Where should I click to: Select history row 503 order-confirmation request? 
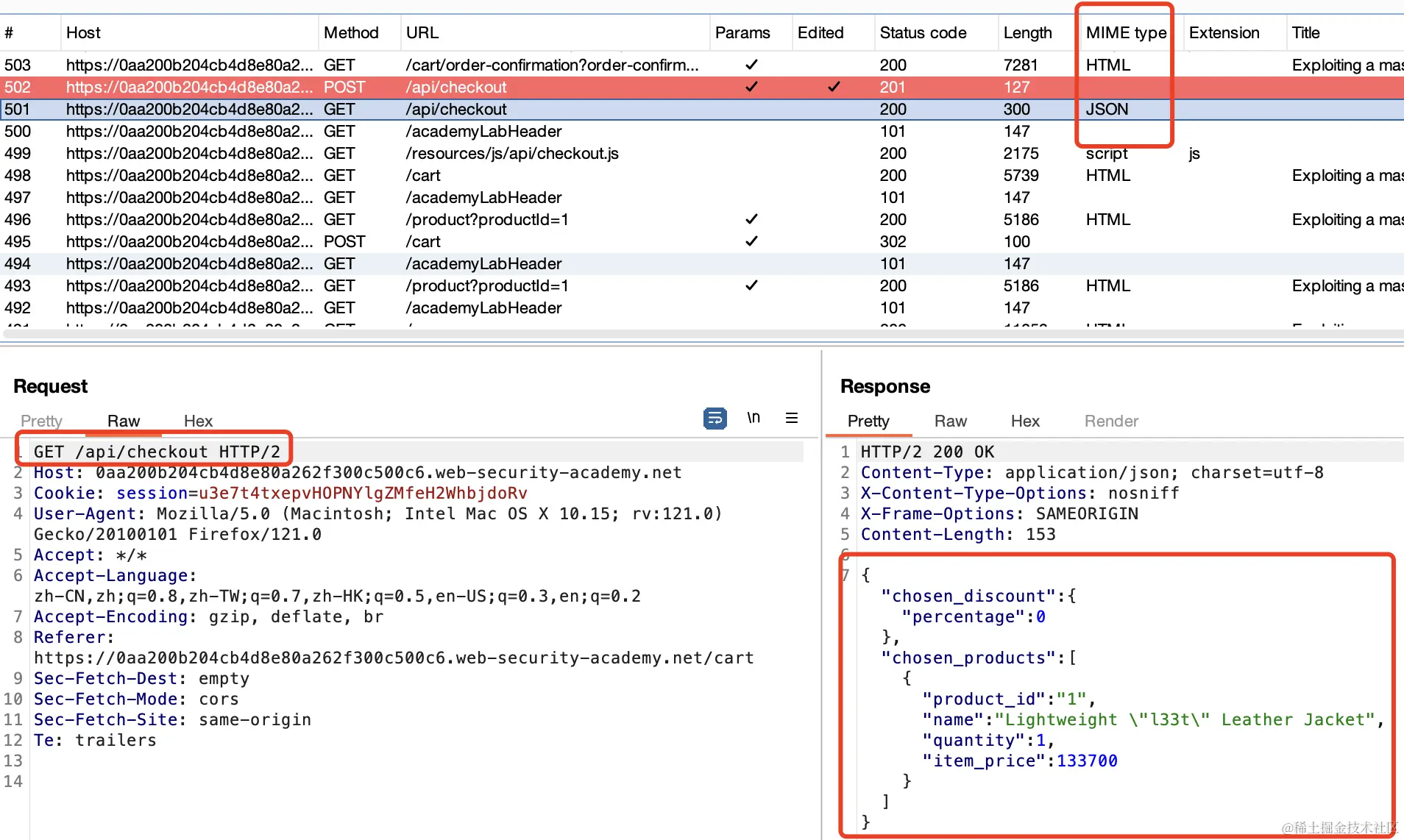(x=702, y=65)
